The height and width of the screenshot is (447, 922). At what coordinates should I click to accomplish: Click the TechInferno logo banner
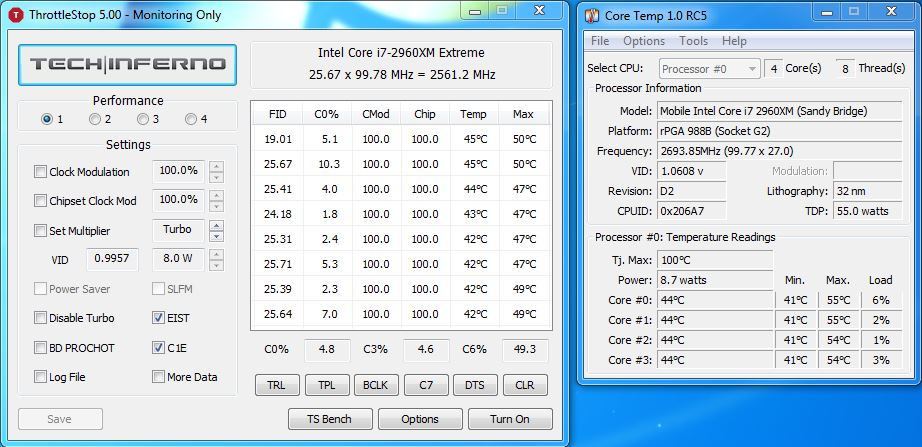tap(128, 65)
